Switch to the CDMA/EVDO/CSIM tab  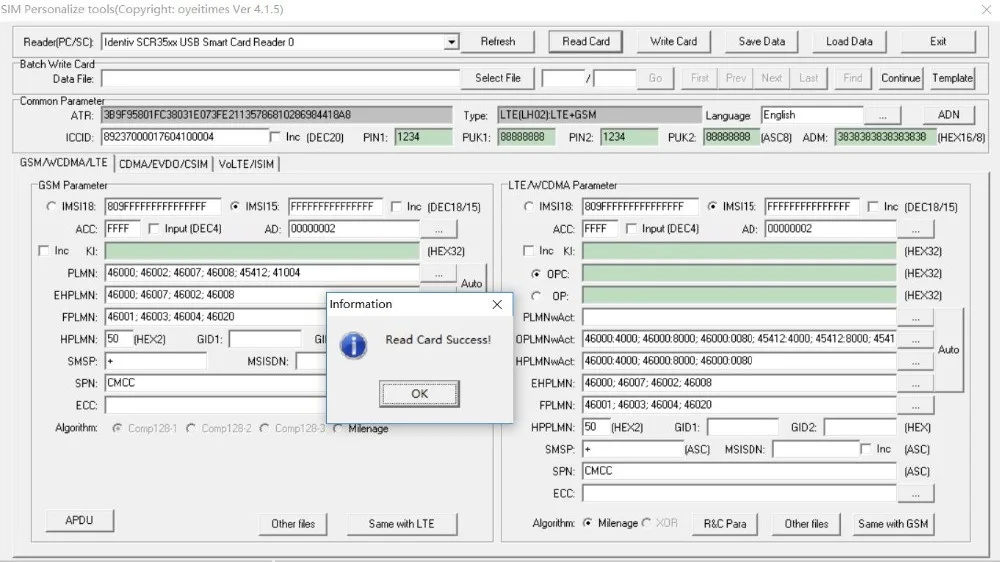(x=163, y=164)
